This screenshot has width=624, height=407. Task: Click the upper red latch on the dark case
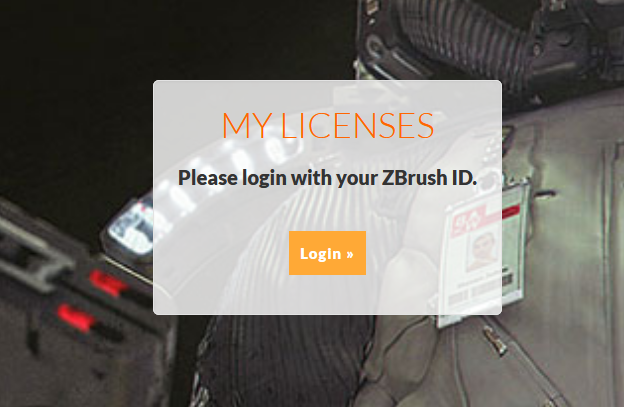tap(107, 282)
